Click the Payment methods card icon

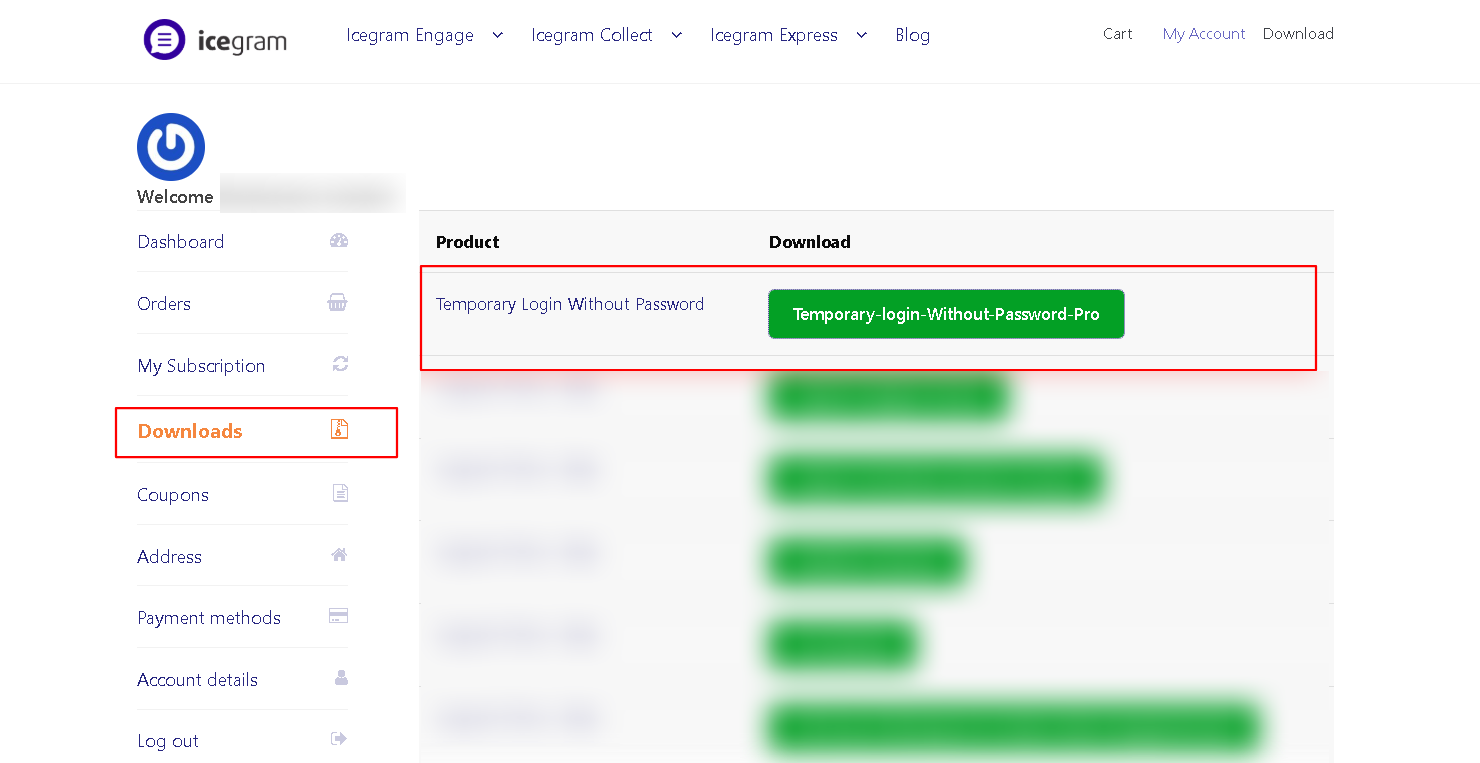339,616
